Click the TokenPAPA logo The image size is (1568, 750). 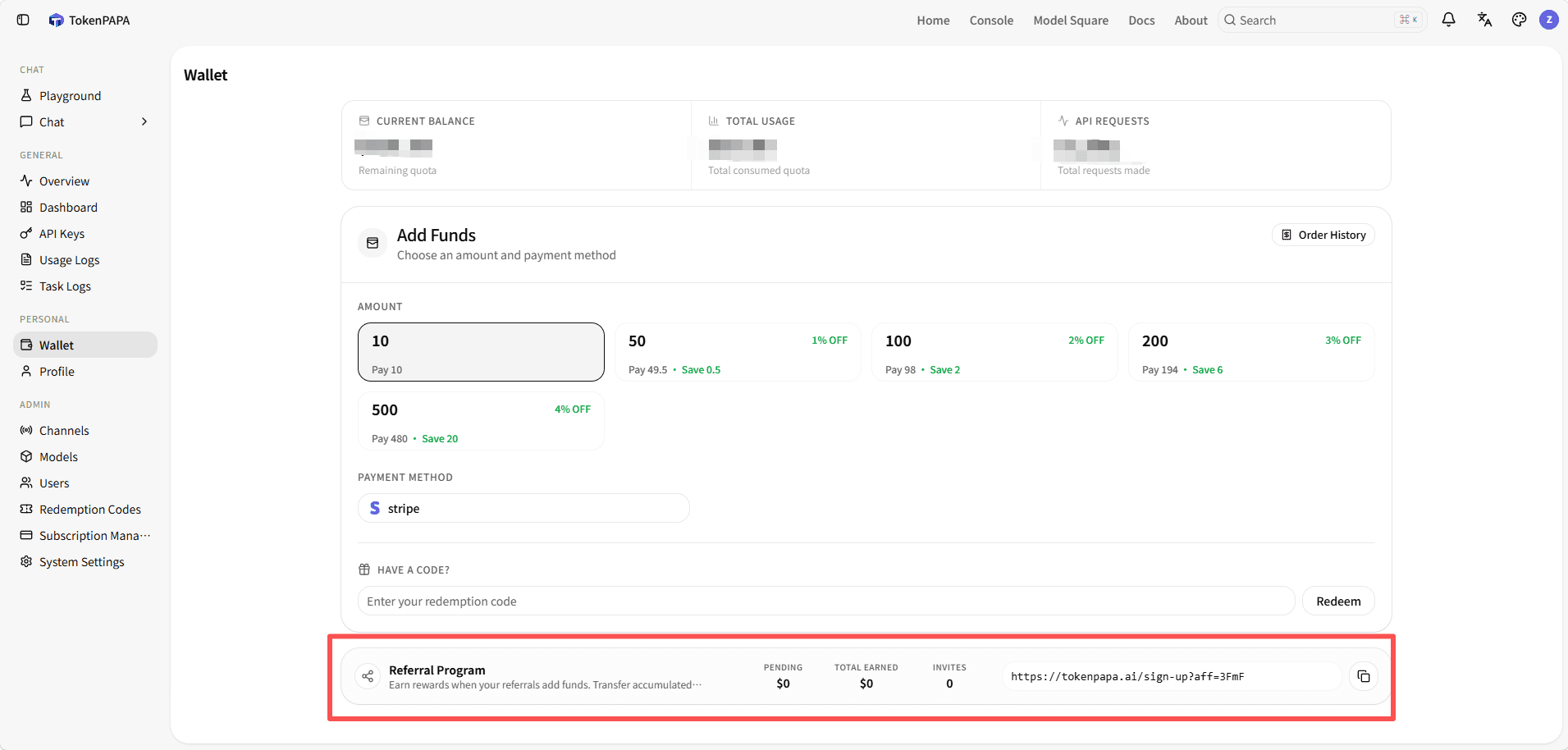pyautogui.click(x=89, y=20)
